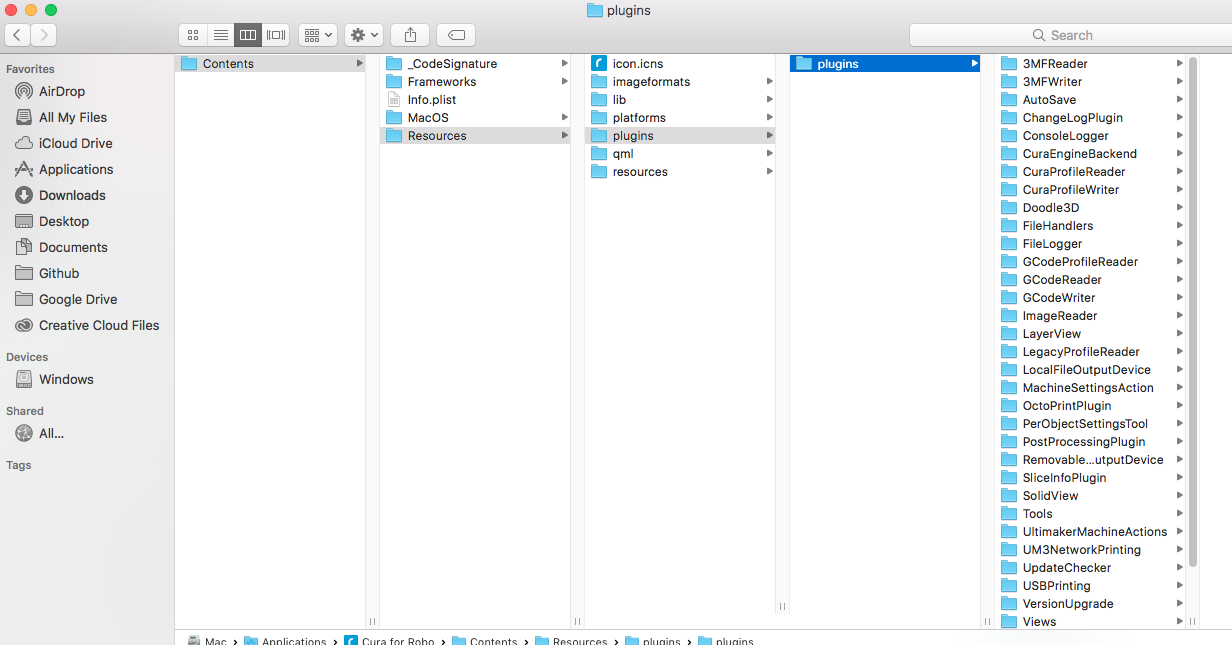Select the platforms folder
Screen dimensions: 1232x645
tap(680, 117)
